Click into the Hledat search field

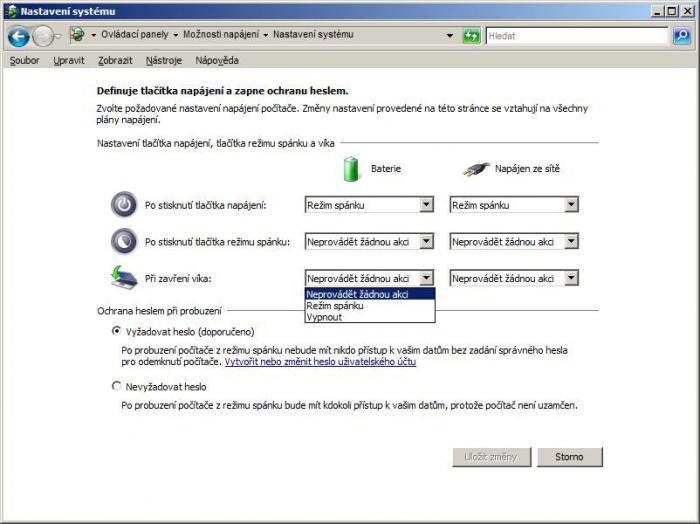click(575, 36)
